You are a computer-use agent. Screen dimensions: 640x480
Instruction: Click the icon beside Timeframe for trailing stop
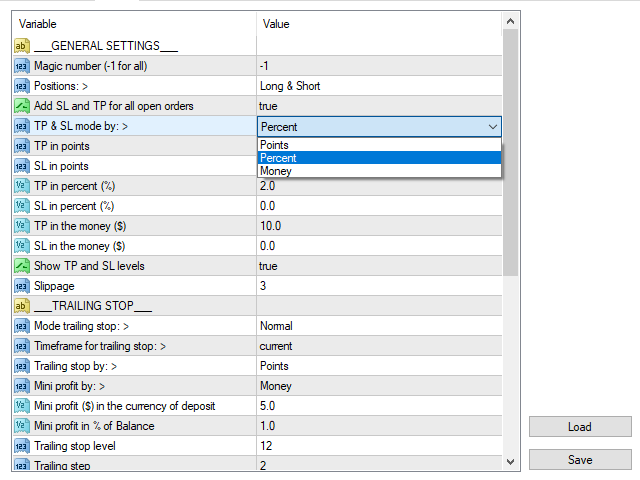pyautogui.click(x=22, y=346)
